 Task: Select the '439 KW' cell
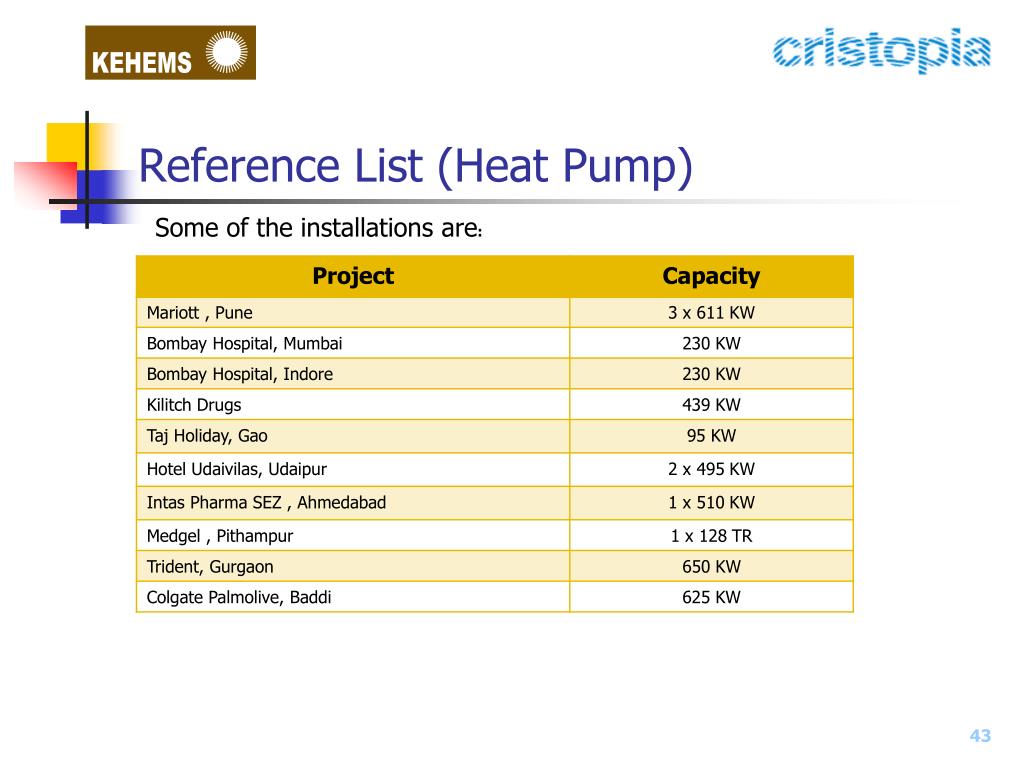coord(711,404)
